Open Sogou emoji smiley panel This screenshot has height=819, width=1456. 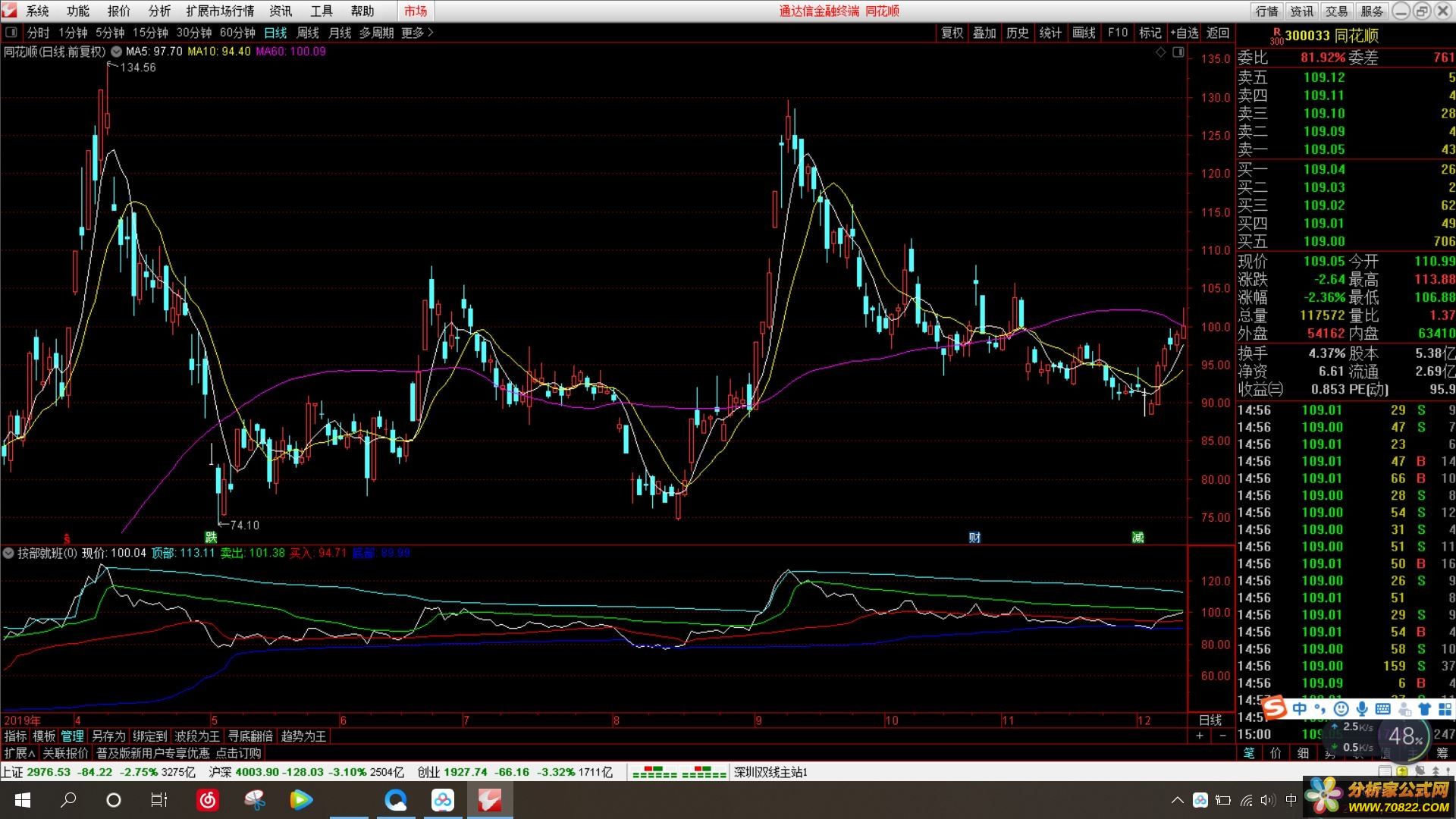pos(1341,708)
